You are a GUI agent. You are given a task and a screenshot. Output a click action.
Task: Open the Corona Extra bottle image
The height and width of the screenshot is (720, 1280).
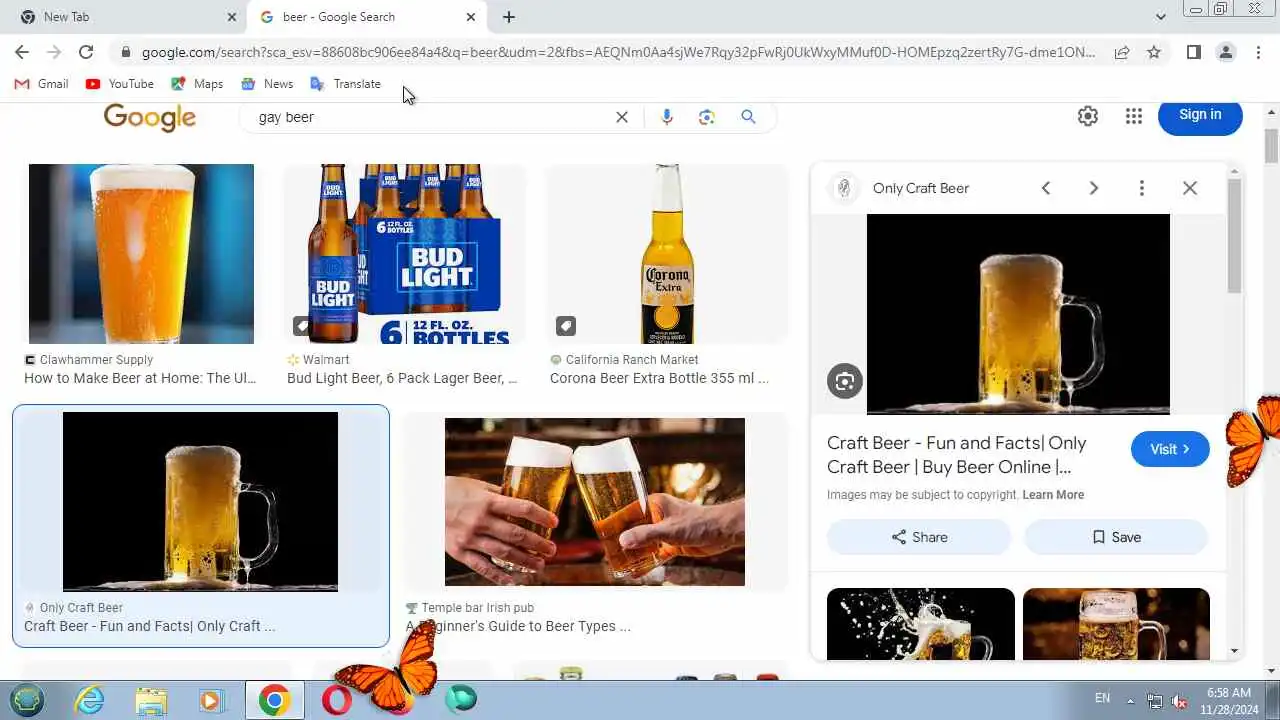click(667, 254)
